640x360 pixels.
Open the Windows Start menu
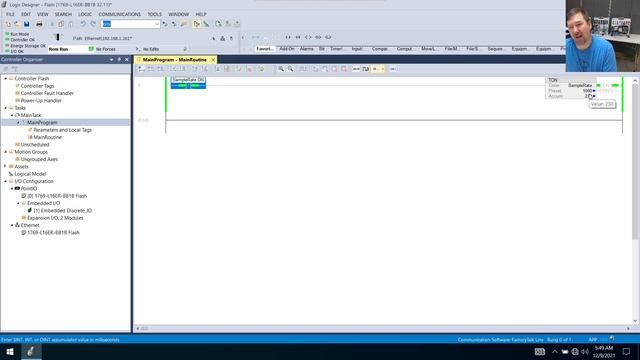click(x=10, y=351)
